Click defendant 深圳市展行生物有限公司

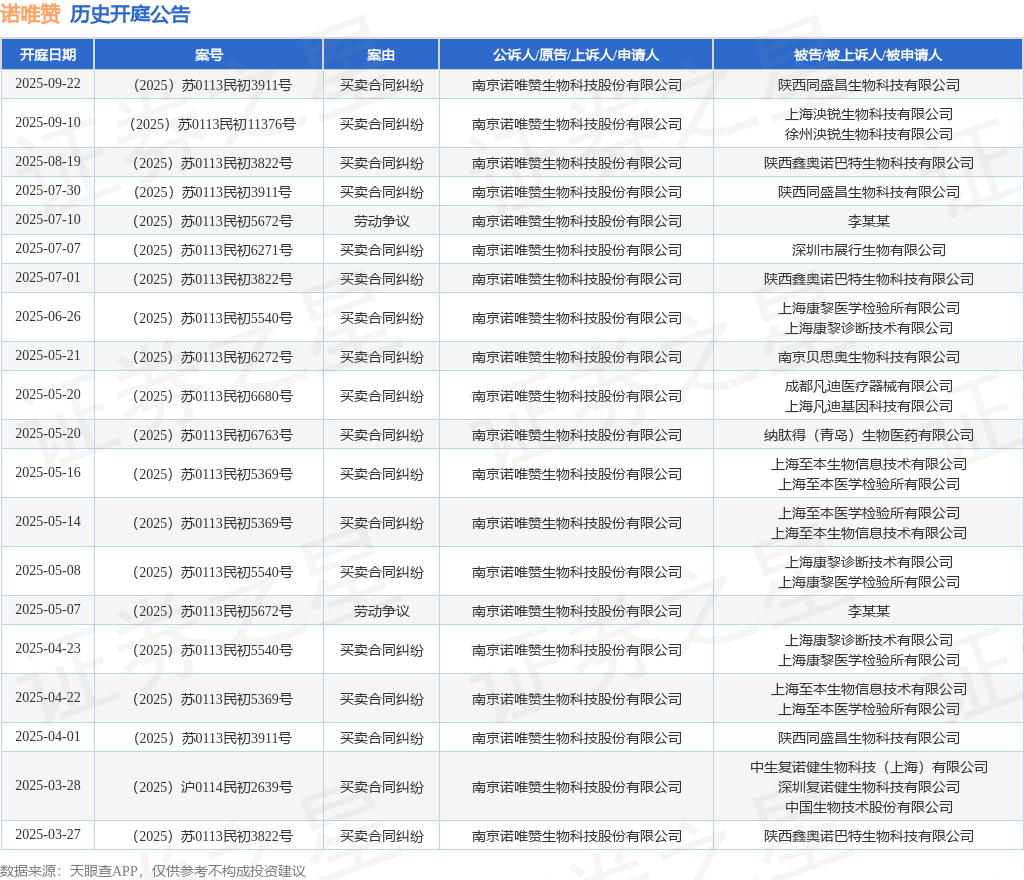[x=869, y=250]
